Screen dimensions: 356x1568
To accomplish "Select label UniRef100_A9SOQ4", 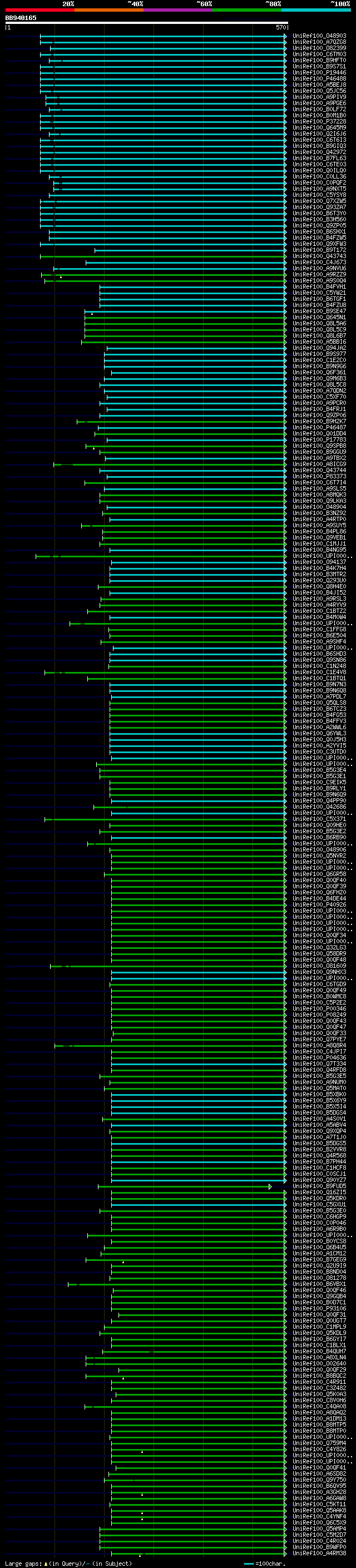I will [319, 280].
